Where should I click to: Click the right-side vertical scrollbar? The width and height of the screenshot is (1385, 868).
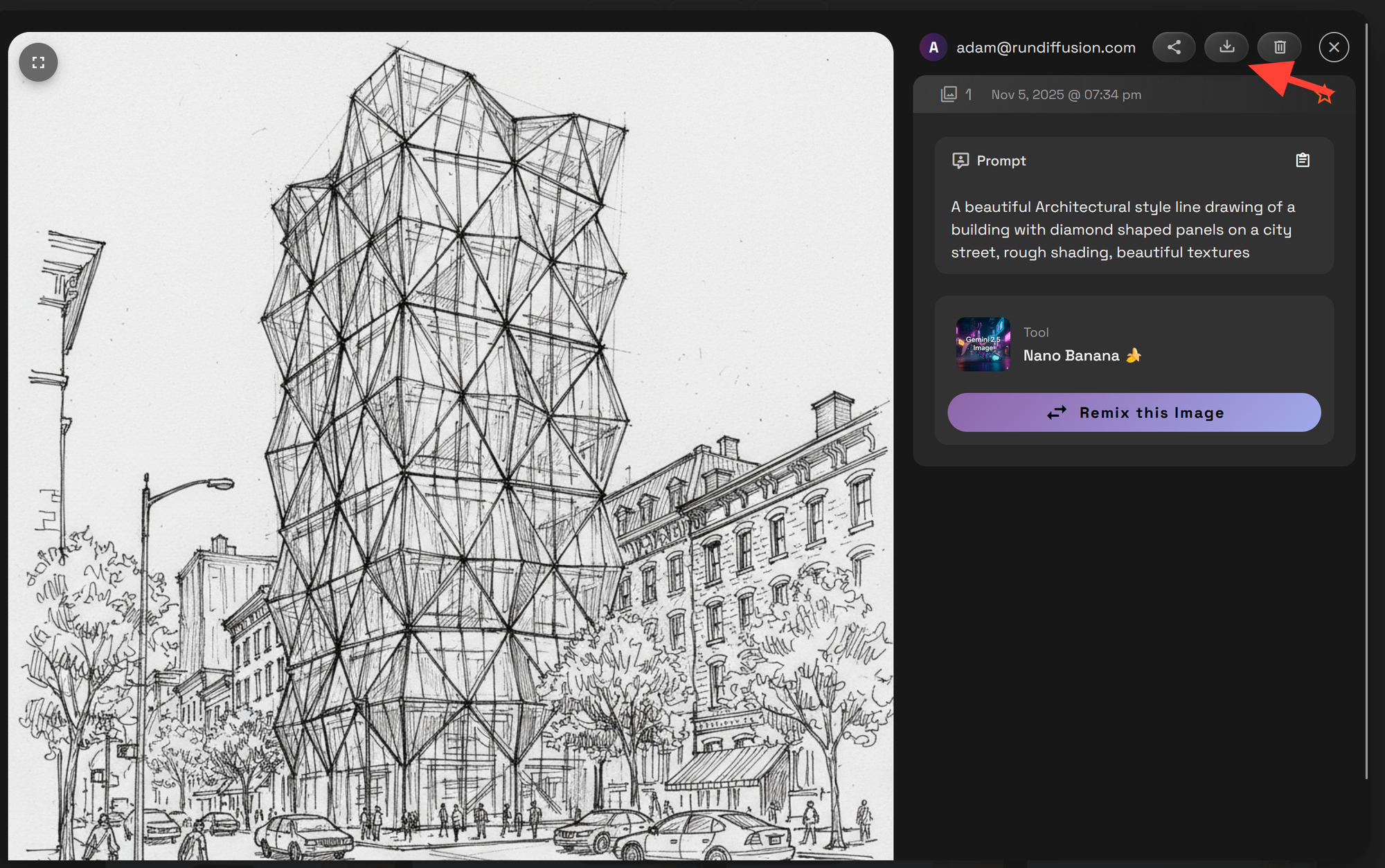[1366, 401]
